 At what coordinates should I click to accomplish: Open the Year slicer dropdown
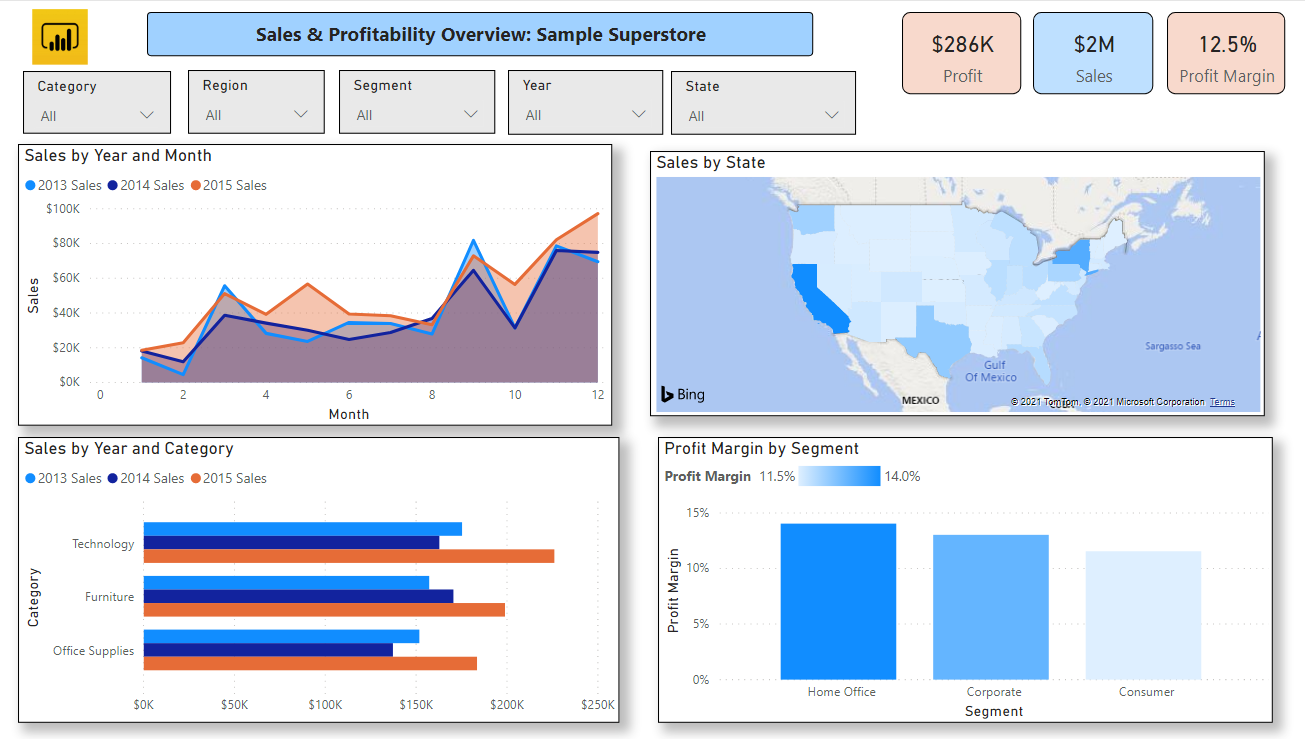638,114
